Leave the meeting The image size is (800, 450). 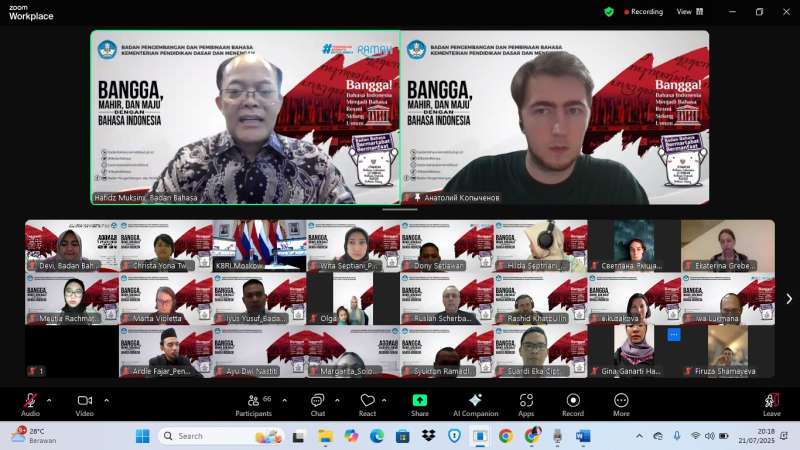pos(771,402)
